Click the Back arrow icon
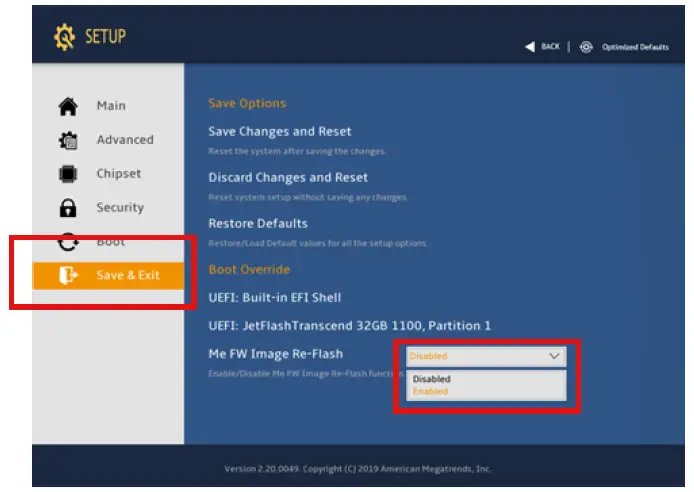The image size is (694, 492). (530, 46)
